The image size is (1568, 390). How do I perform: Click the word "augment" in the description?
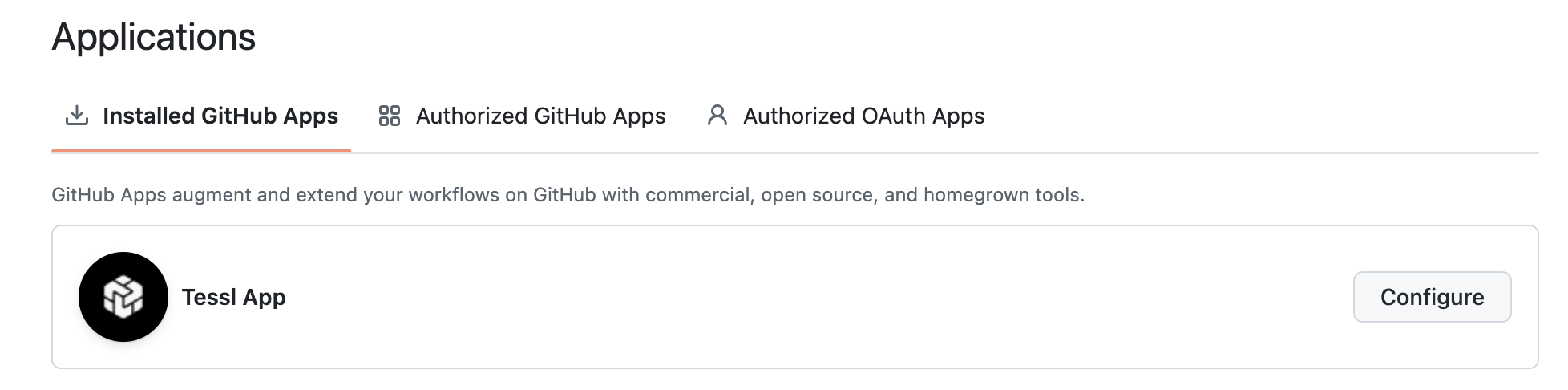click(x=212, y=195)
